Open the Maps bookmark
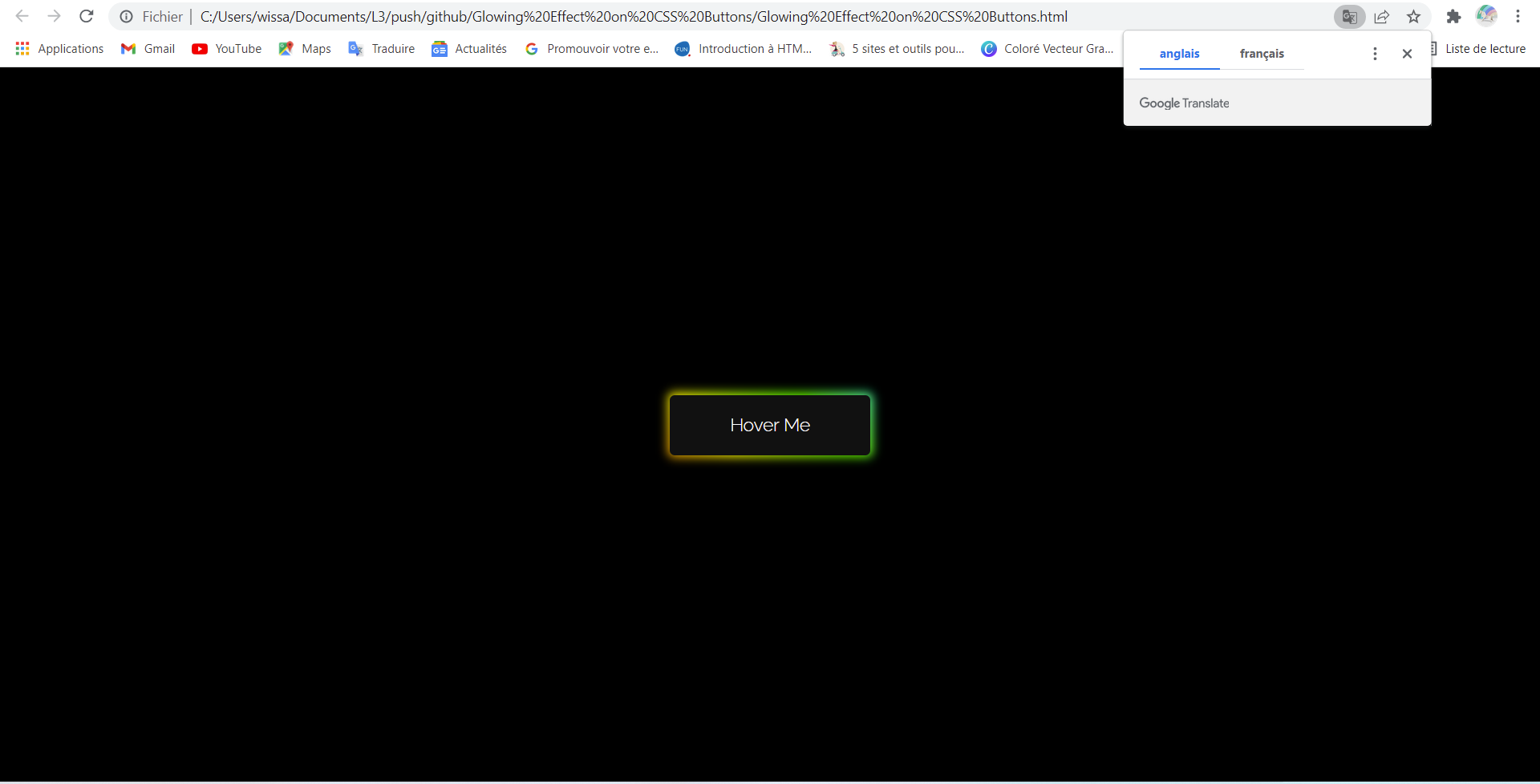The image size is (1540, 784). coord(304,48)
